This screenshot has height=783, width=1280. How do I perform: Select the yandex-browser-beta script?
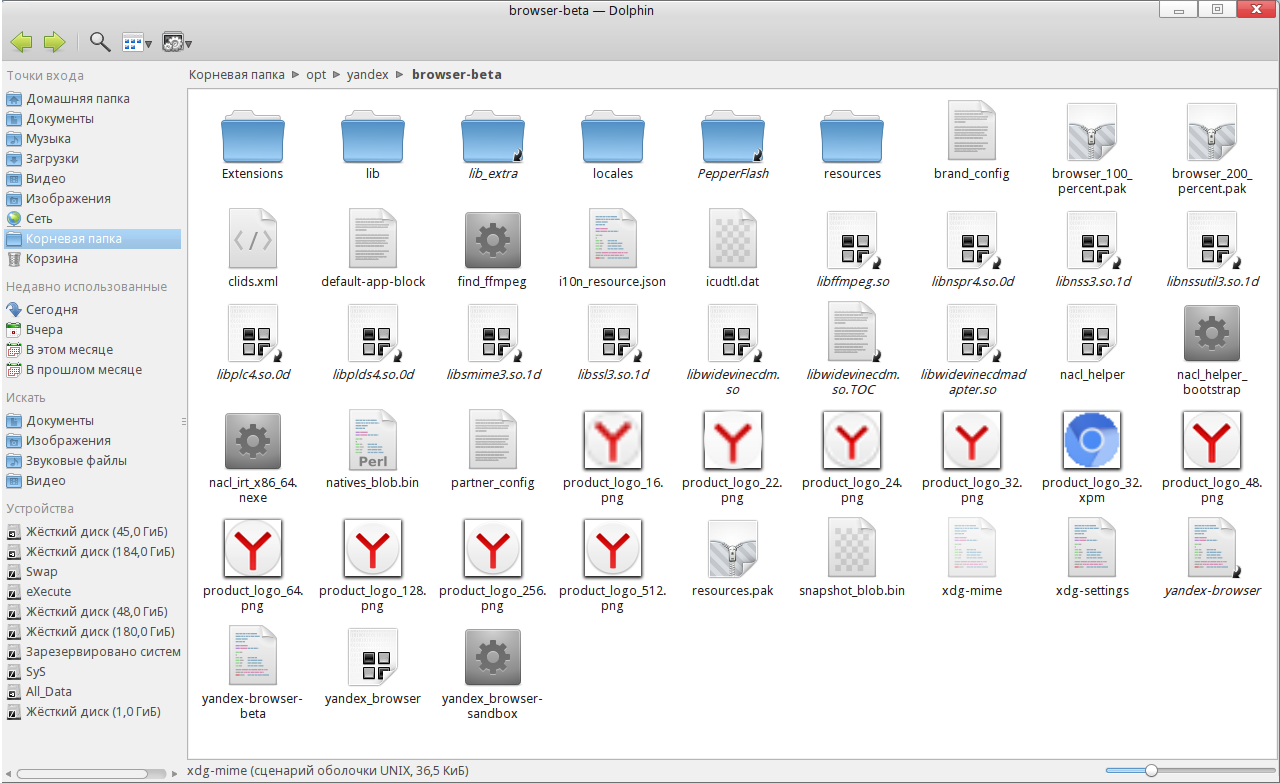point(253,674)
